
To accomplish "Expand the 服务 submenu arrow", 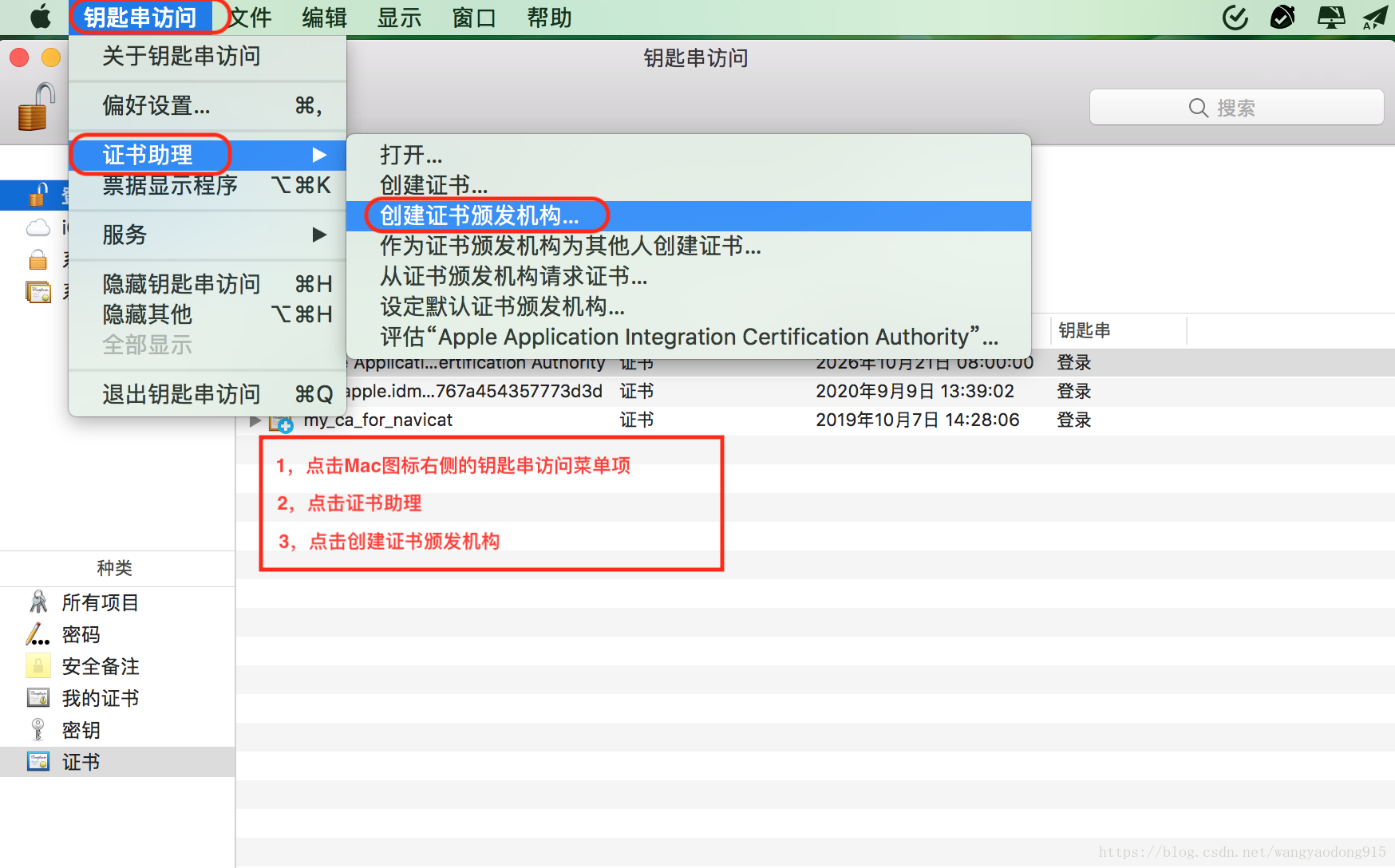I will [x=319, y=235].
